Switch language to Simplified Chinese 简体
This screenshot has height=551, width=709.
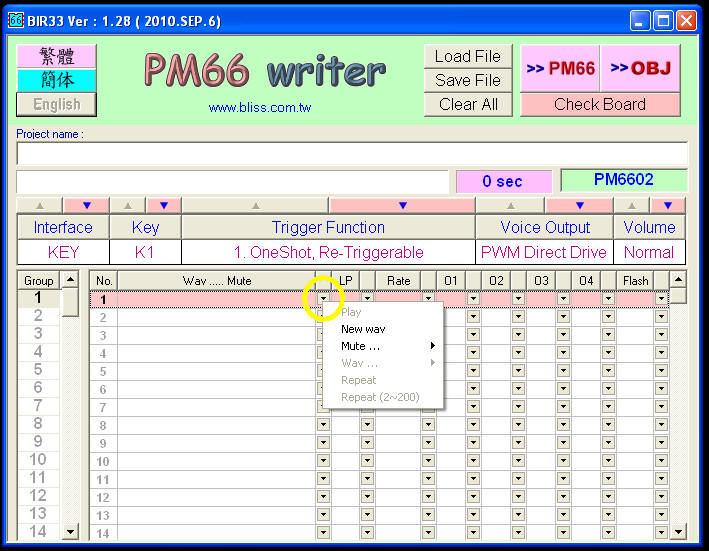coord(56,80)
